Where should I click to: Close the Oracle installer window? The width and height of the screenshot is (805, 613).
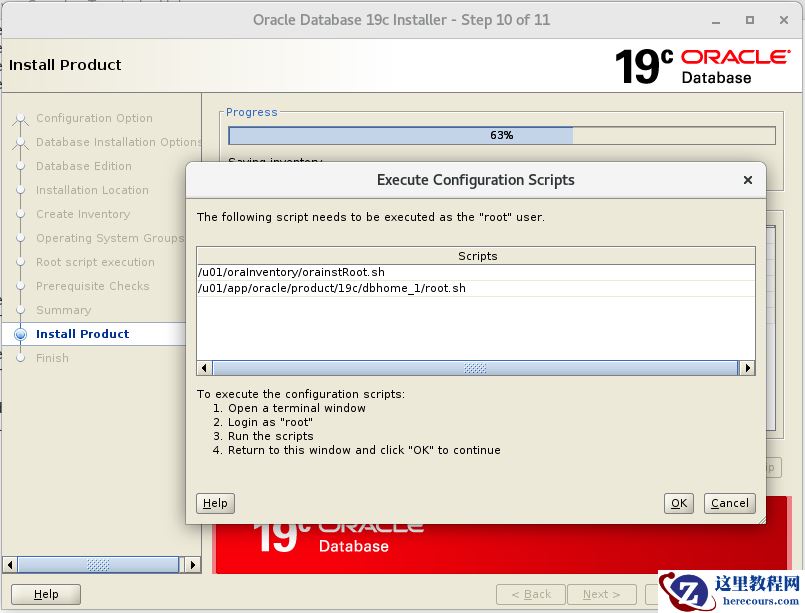click(x=783, y=21)
